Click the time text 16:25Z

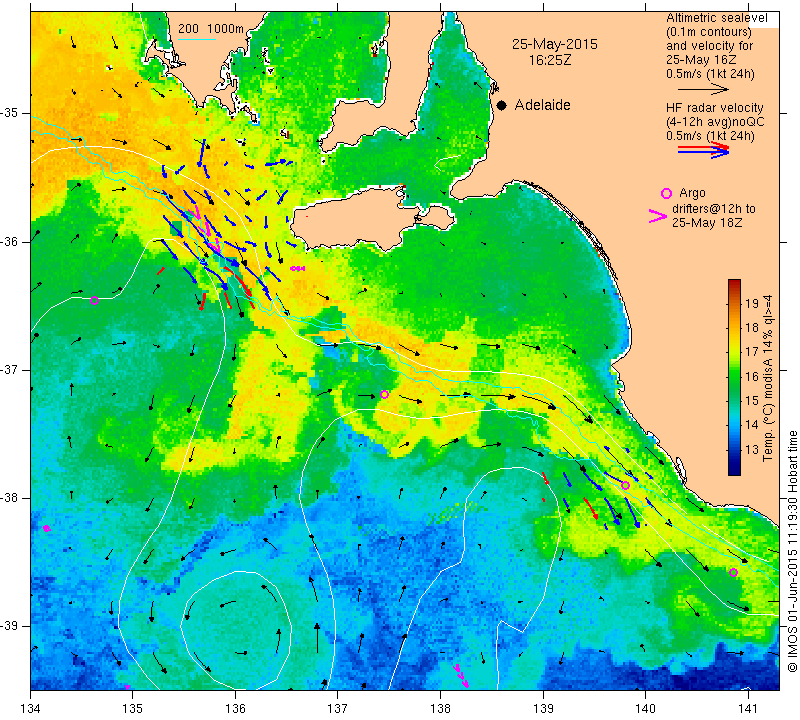549,60
